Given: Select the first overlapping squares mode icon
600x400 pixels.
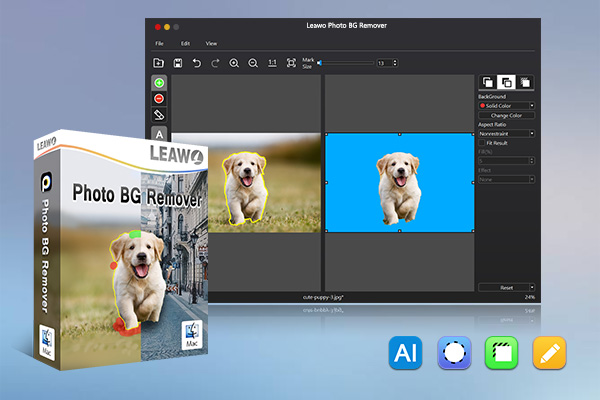Looking at the screenshot, I should pos(488,82).
